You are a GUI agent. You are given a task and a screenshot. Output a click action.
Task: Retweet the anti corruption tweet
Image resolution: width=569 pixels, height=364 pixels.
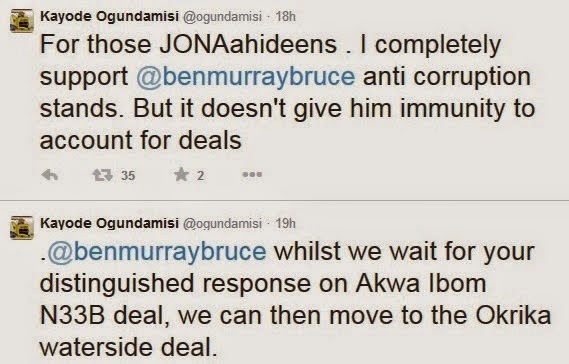pos(102,176)
